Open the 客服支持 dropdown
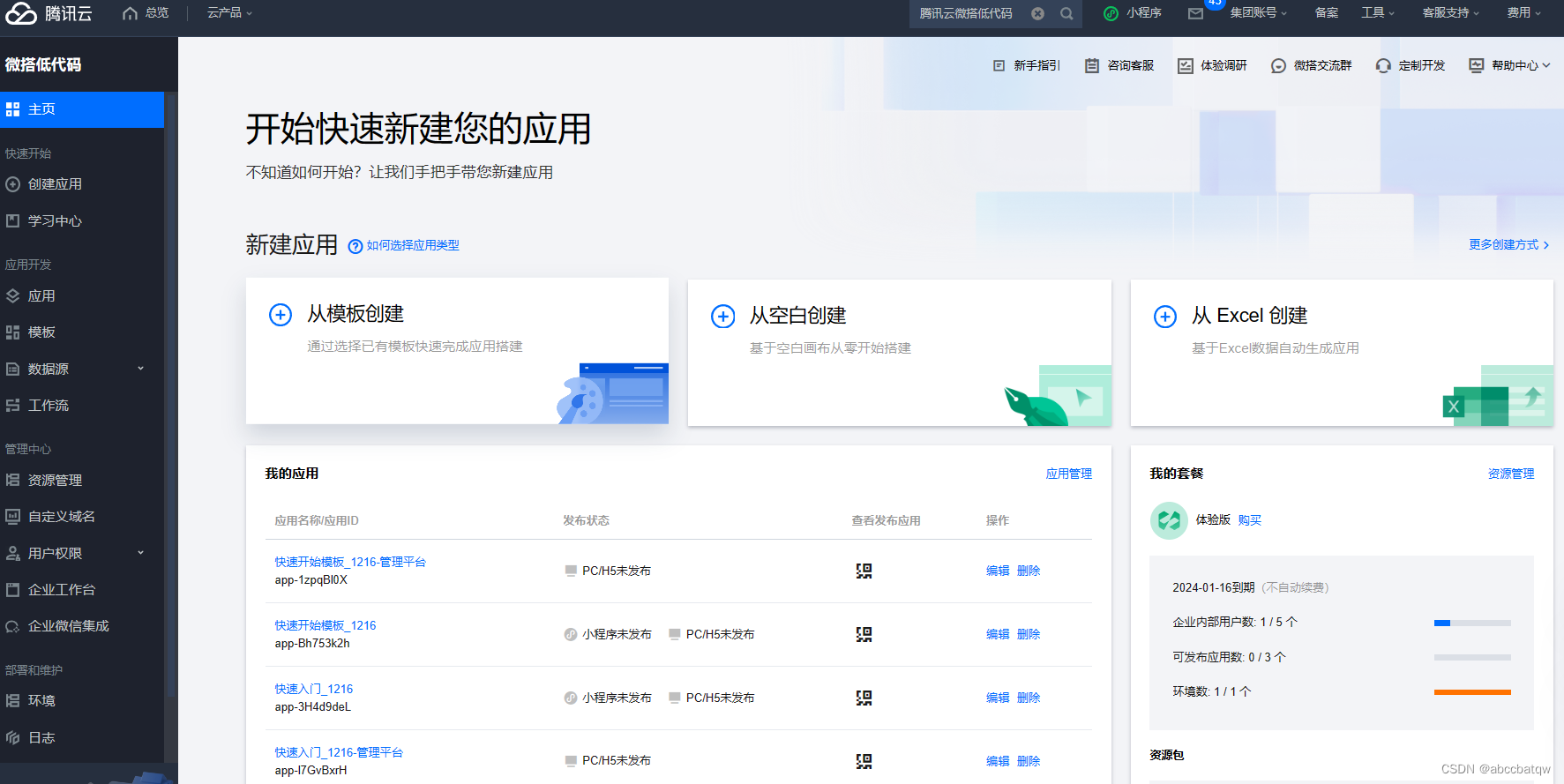1564x784 pixels. click(x=1451, y=13)
